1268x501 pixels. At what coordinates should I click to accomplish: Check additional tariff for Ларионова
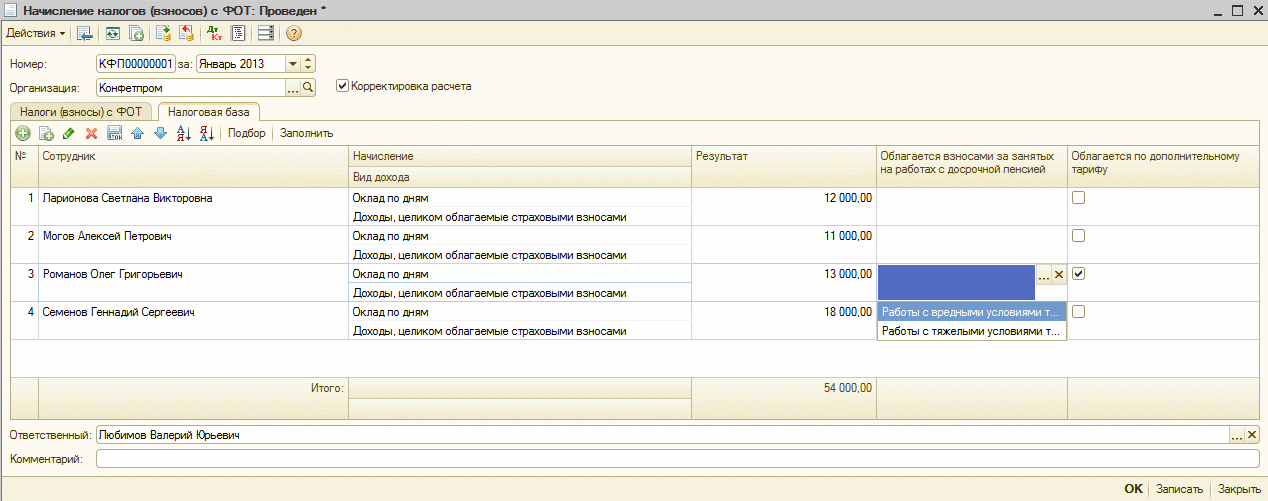pos(1078,198)
